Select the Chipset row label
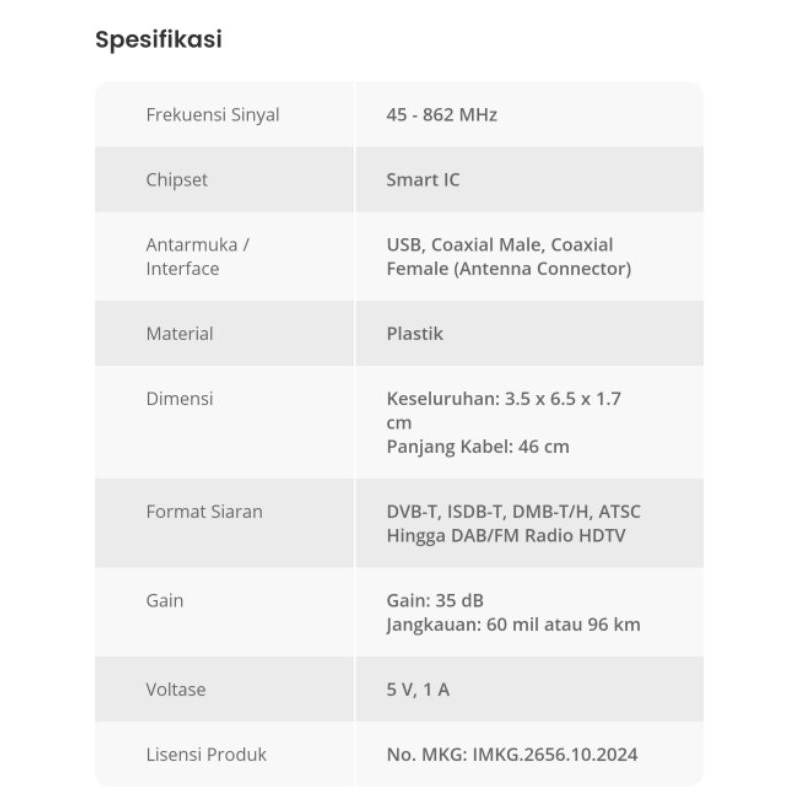The height and width of the screenshot is (800, 800). coord(178,180)
